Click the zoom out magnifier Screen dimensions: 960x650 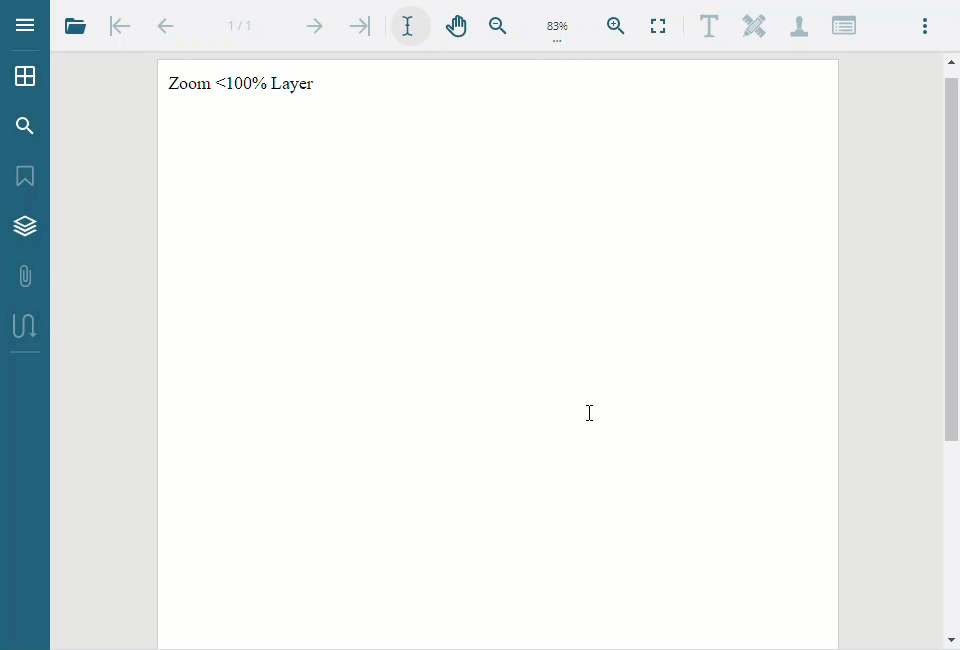(x=498, y=26)
